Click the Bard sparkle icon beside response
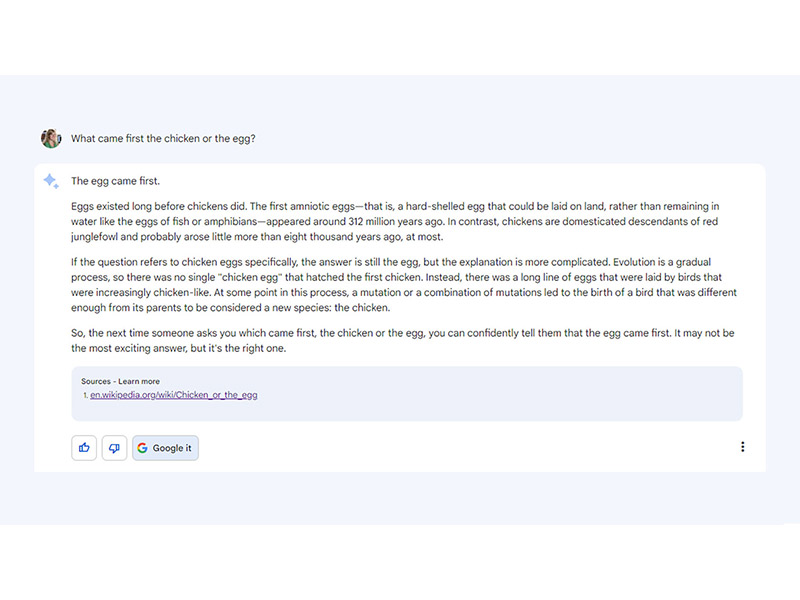This screenshot has width=800, height=600. click(51, 181)
